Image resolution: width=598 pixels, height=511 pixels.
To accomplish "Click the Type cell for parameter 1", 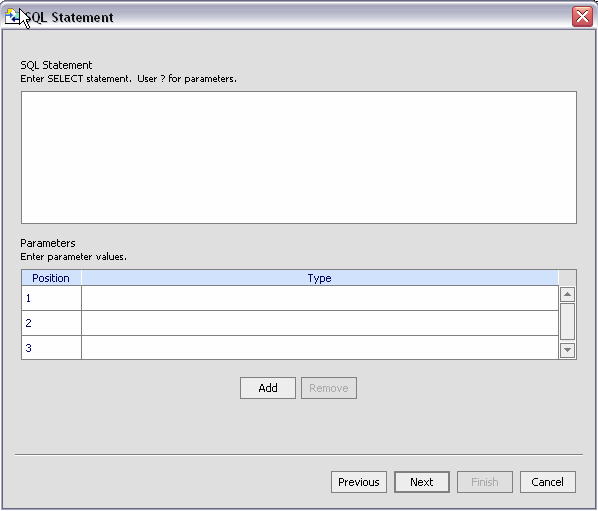I will pos(320,298).
